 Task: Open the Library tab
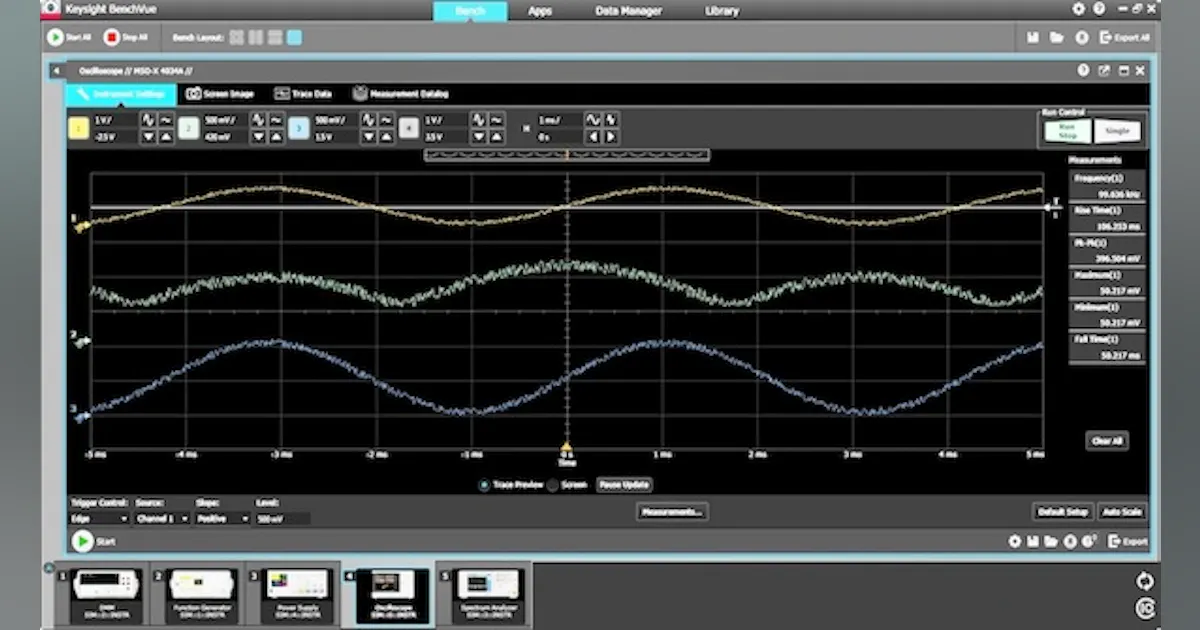(721, 11)
